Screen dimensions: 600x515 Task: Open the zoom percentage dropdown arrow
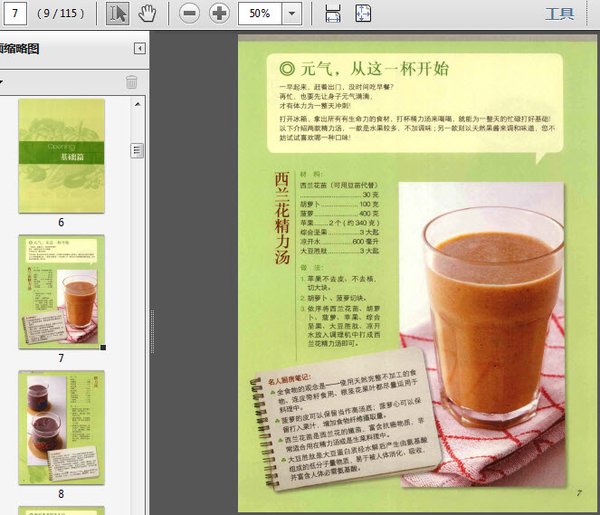point(291,14)
